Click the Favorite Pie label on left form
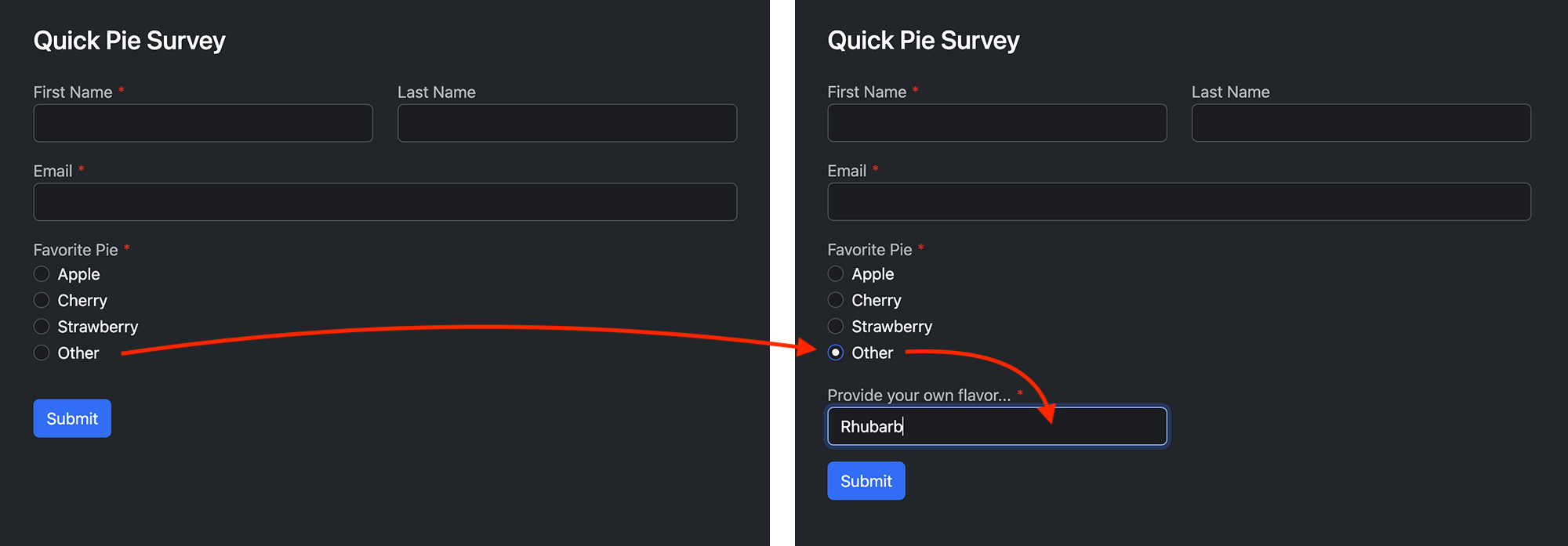This screenshot has width=1568, height=546. coord(74,249)
